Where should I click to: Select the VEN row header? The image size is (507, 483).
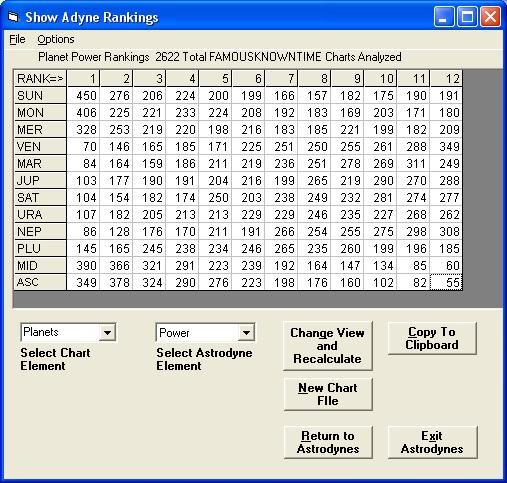coord(40,147)
